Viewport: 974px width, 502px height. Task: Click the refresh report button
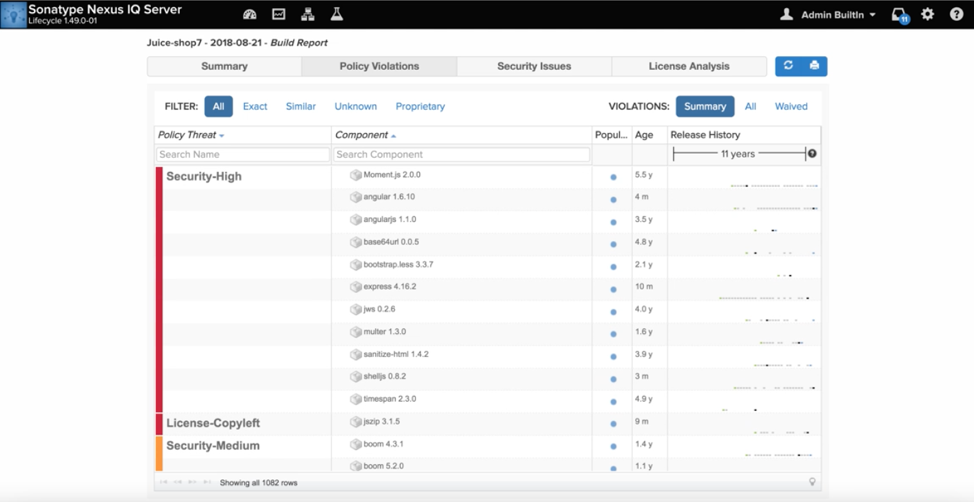[x=788, y=66]
